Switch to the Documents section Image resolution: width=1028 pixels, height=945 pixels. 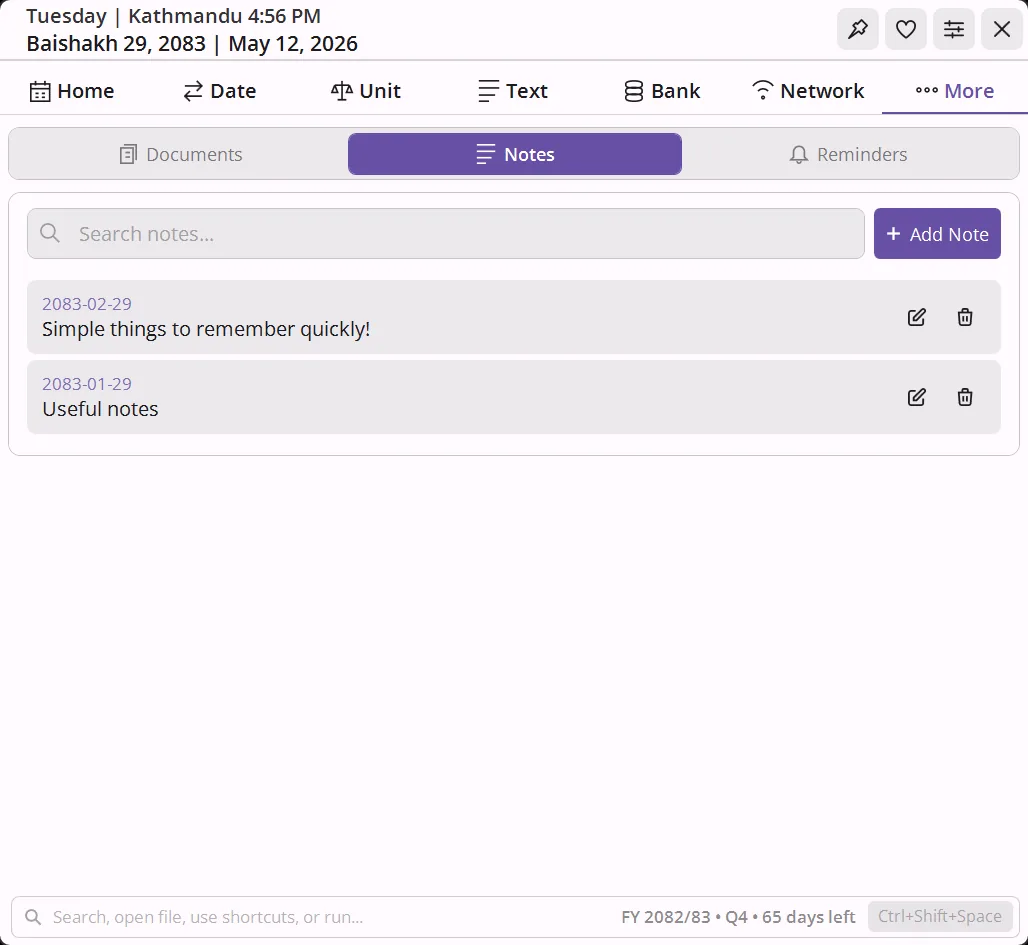tap(181, 154)
